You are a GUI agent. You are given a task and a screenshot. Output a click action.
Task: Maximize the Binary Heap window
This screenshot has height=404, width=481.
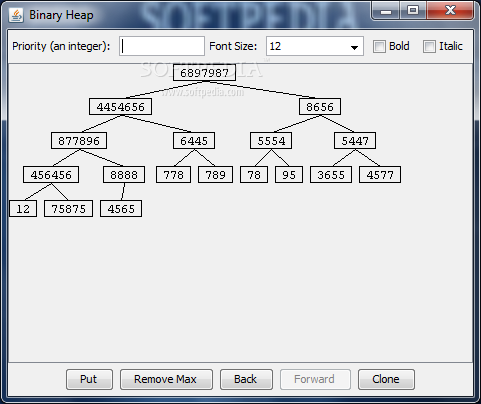tap(413, 11)
